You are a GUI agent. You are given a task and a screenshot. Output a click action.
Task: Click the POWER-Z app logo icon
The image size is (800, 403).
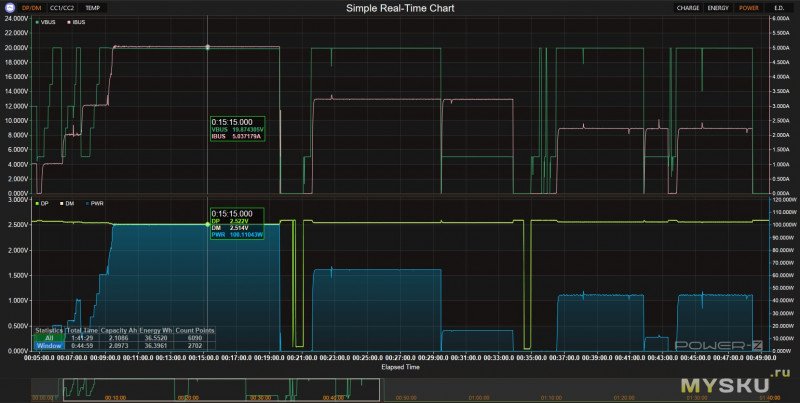coord(10,8)
